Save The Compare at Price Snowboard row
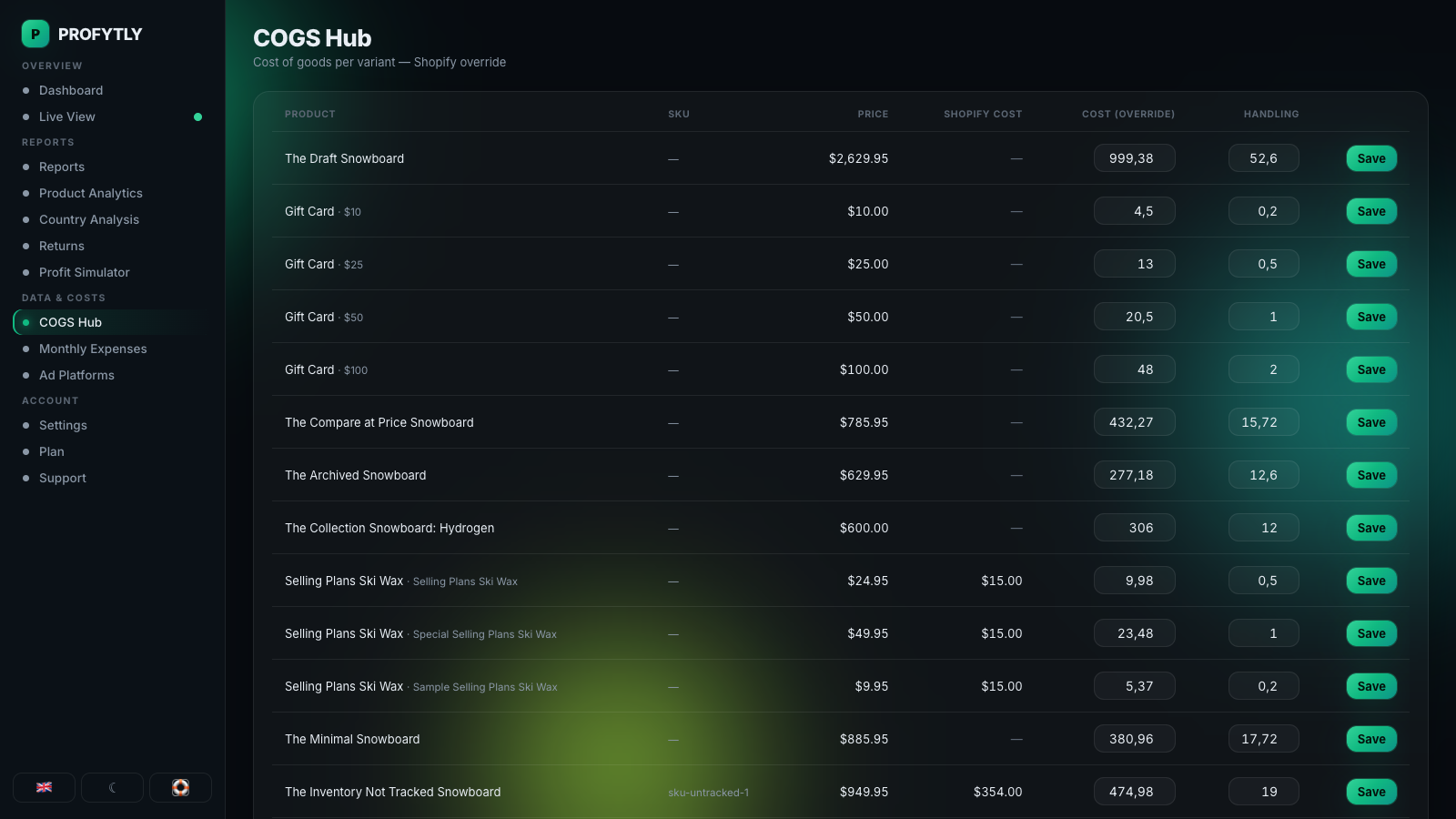This screenshot has height=819, width=1456. [x=1371, y=422]
